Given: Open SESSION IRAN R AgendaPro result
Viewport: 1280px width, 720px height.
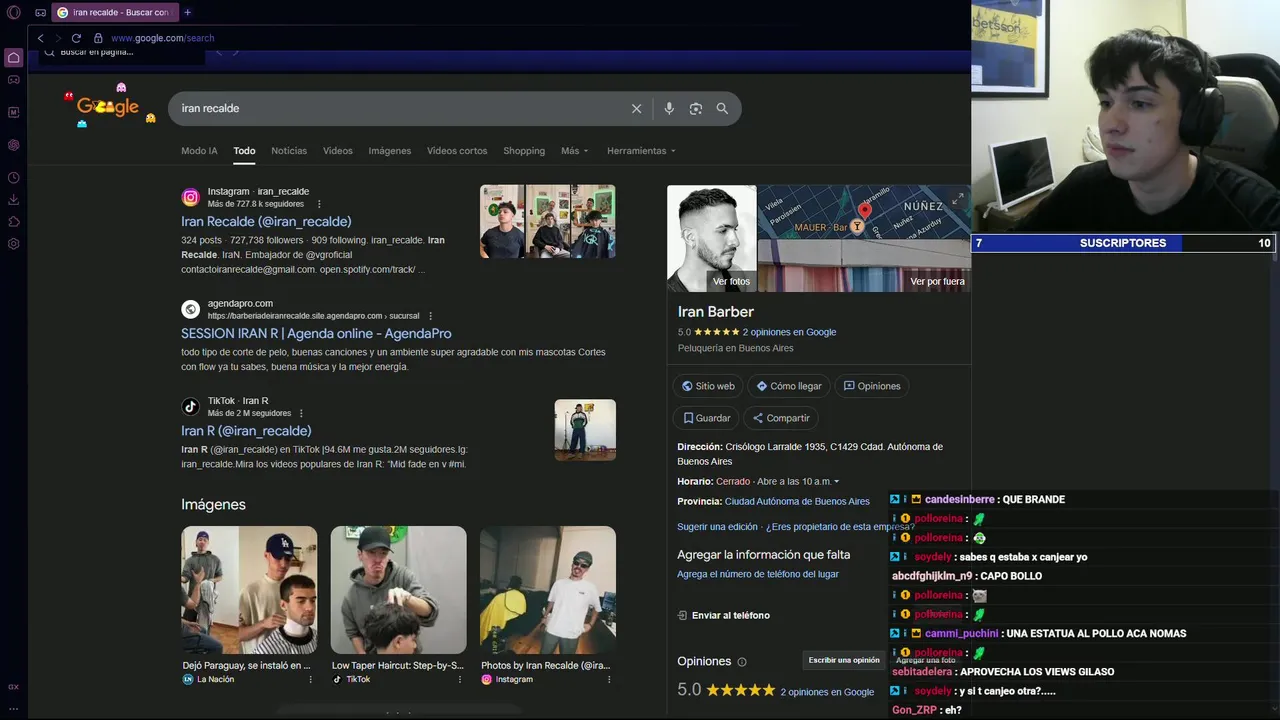Looking at the screenshot, I should (316, 334).
